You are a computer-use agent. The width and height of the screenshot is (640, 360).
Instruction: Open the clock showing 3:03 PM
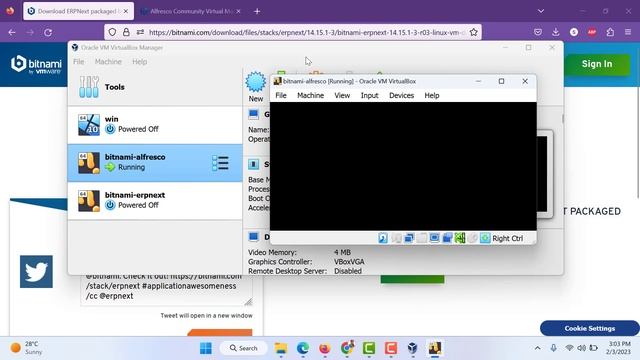tap(619, 348)
